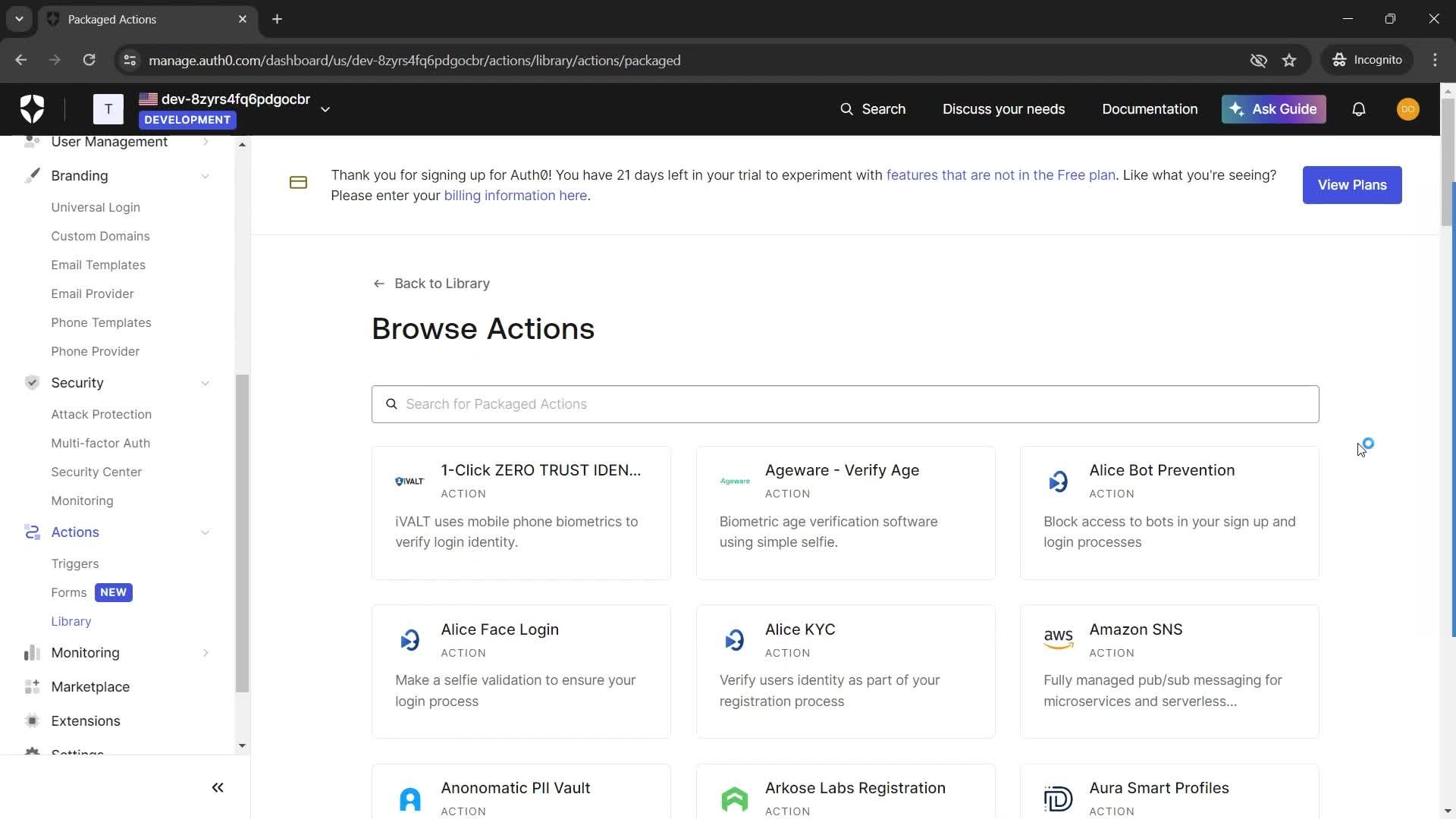The image size is (1456, 819).
Task: Collapse the Branding section chevron
Action: pos(206,176)
